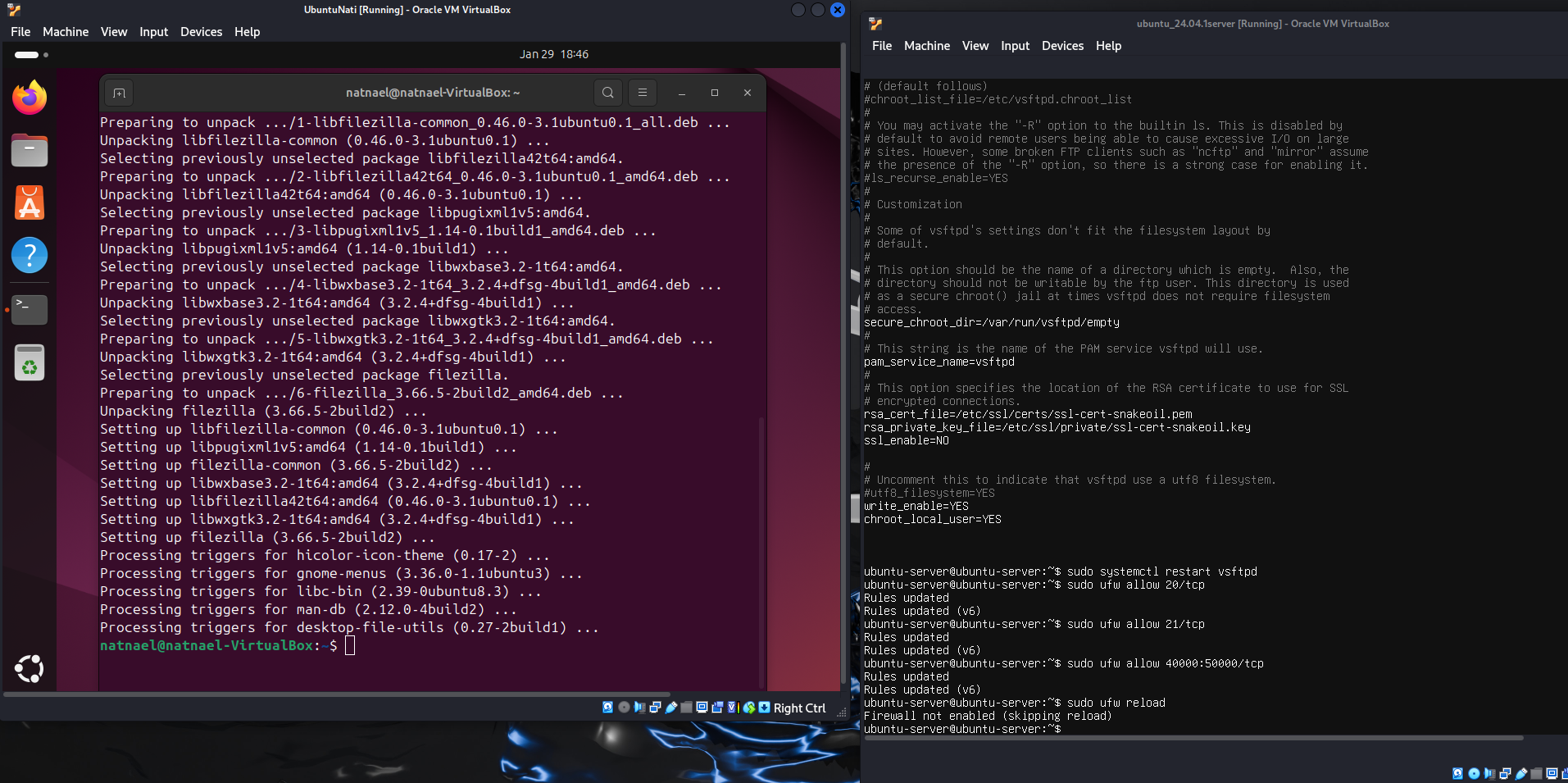
Task: Click the Jan 29 18:46 clock
Action: (x=554, y=54)
